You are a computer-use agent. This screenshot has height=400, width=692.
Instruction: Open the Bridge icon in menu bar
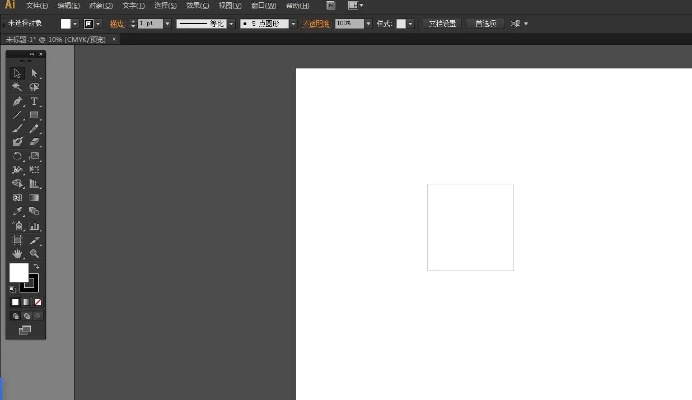point(331,5)
